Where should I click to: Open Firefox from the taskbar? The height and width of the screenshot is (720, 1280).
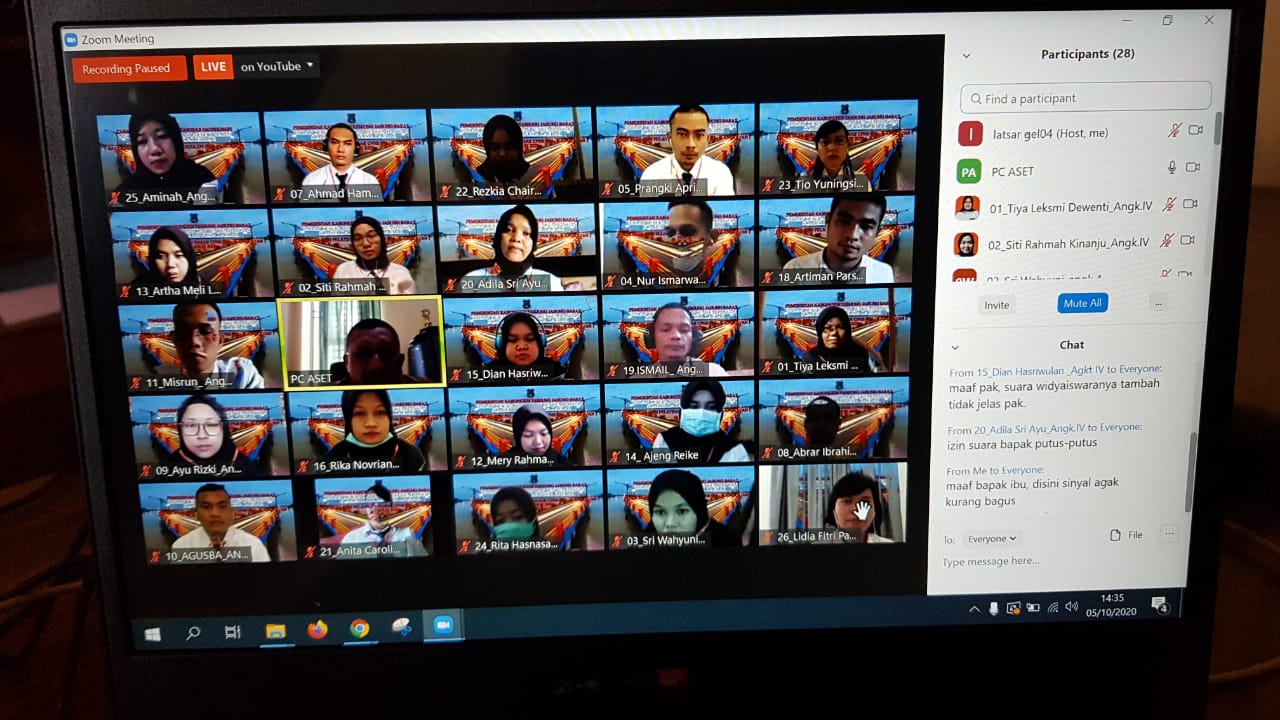click(x=317, y=630)
